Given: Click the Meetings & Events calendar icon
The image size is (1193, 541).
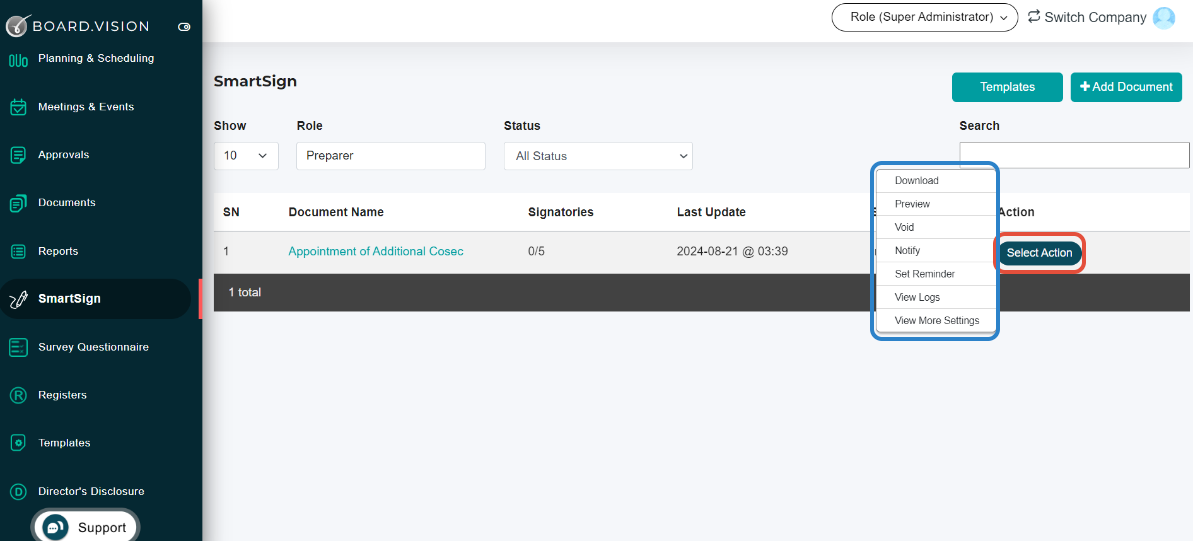Looking at the screenshot, I should pos(18,107).
